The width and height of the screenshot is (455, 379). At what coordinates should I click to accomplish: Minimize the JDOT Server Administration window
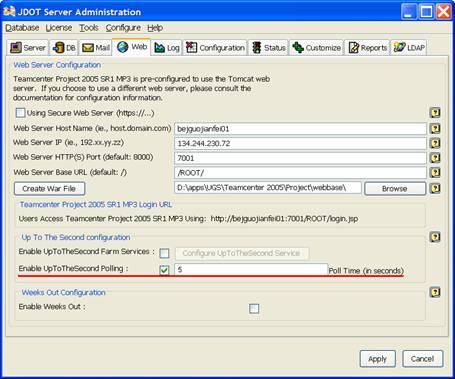409,12
